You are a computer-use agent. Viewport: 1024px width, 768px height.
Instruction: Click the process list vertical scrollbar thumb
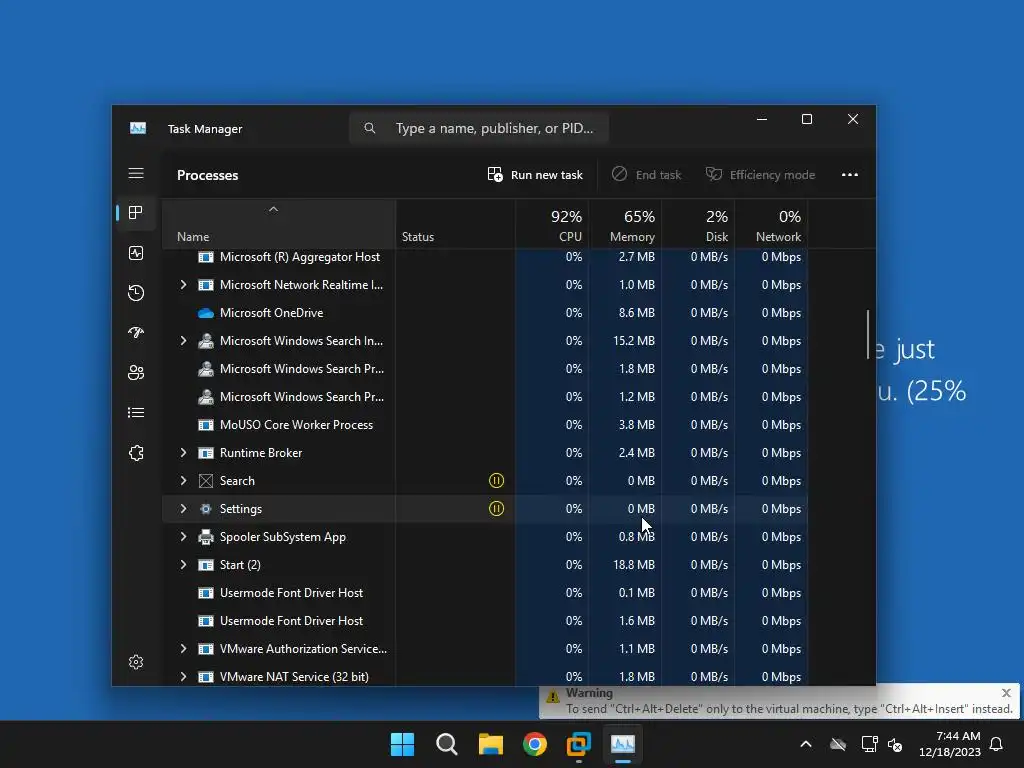(868, 334)
